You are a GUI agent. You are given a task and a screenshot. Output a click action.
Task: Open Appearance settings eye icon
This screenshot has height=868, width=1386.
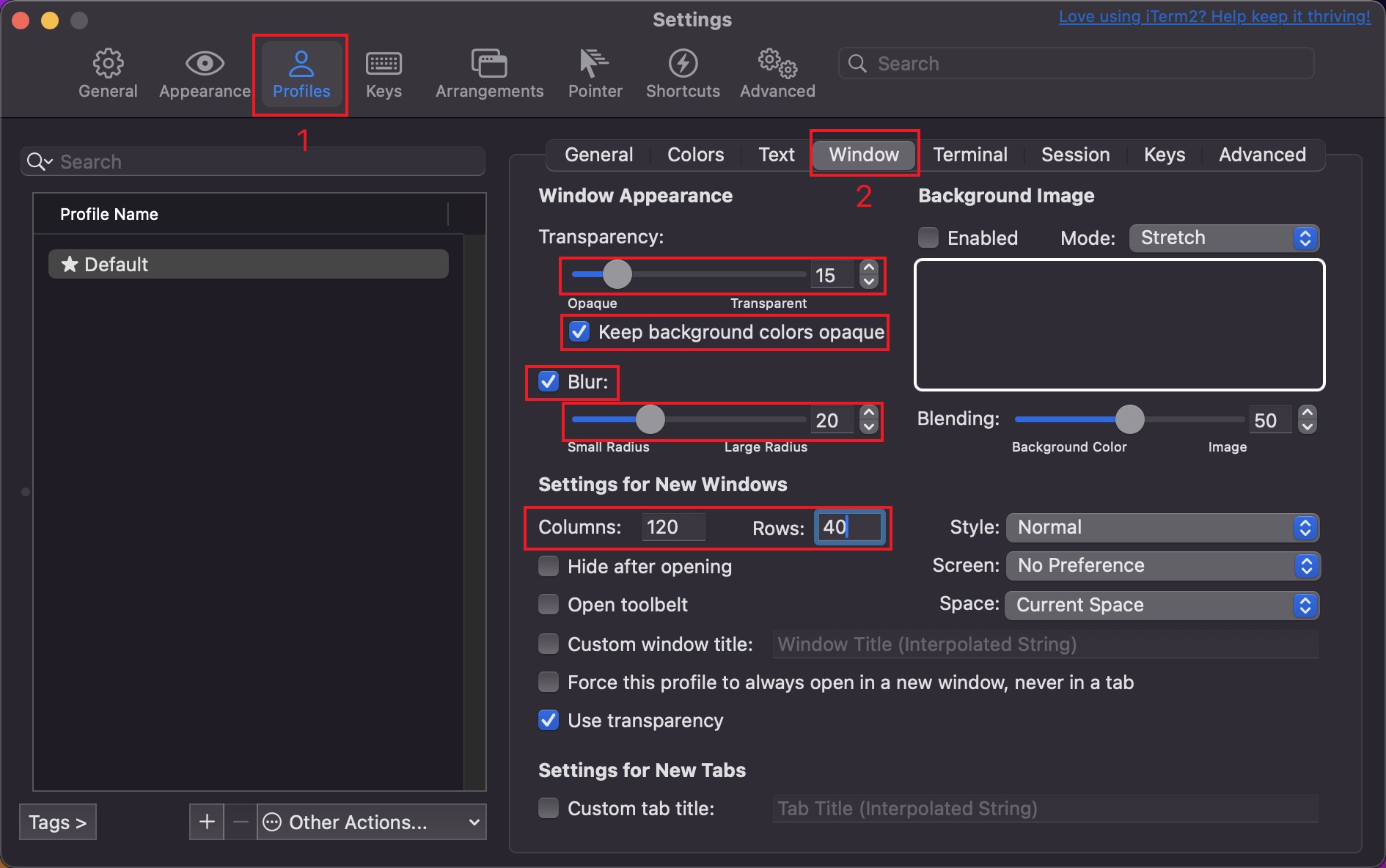[205, 64]
